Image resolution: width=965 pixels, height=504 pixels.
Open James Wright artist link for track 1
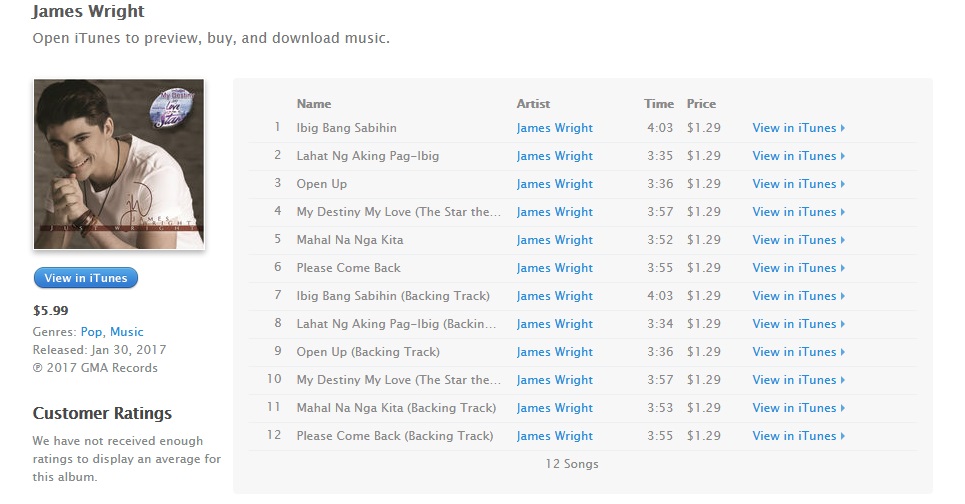pyautogui.click(x=555, y=128)
